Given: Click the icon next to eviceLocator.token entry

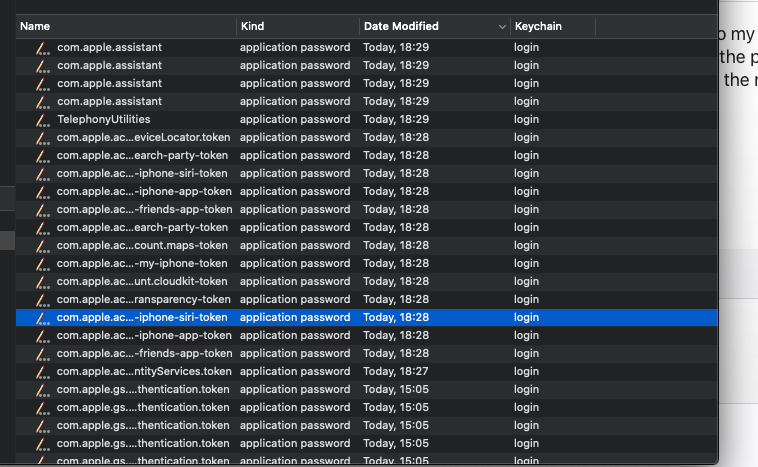Looking at the screenshot, I should click(41, 137).
